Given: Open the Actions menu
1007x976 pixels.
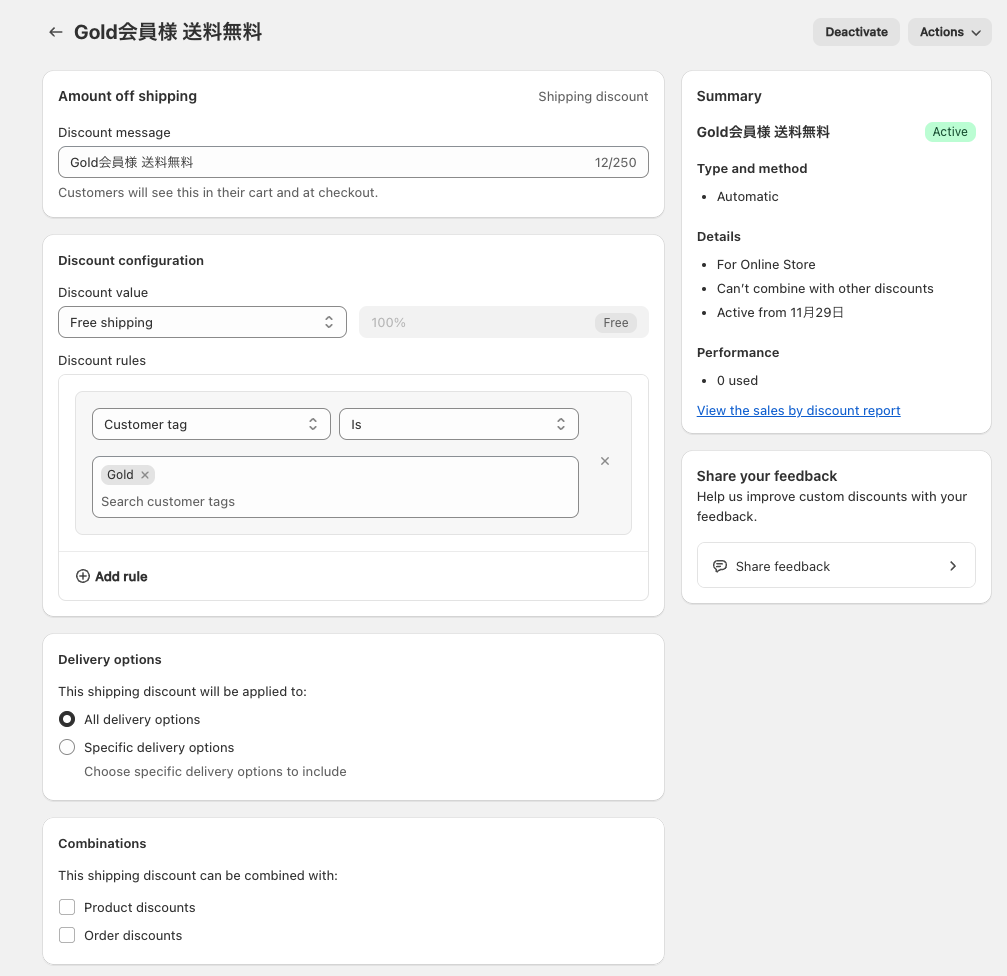Looking at the screenshot, I should pyautogui.click(x=949, y=32).
